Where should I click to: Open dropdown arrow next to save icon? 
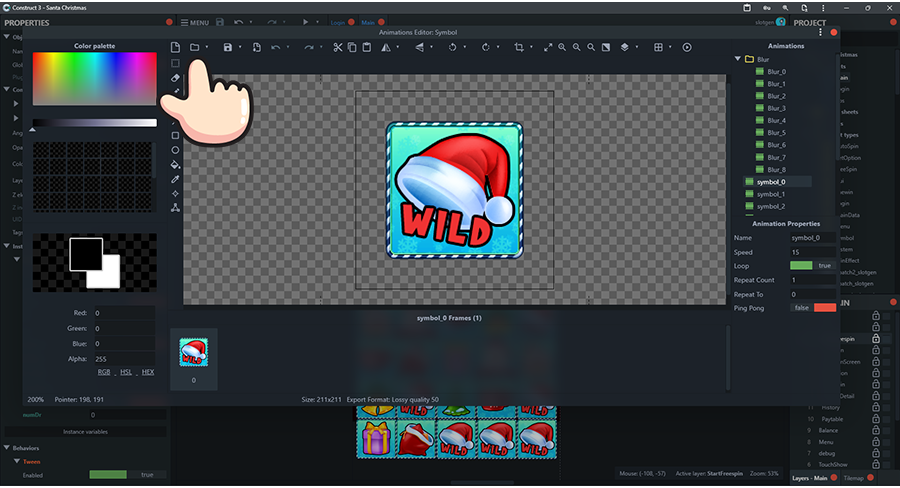240,47
